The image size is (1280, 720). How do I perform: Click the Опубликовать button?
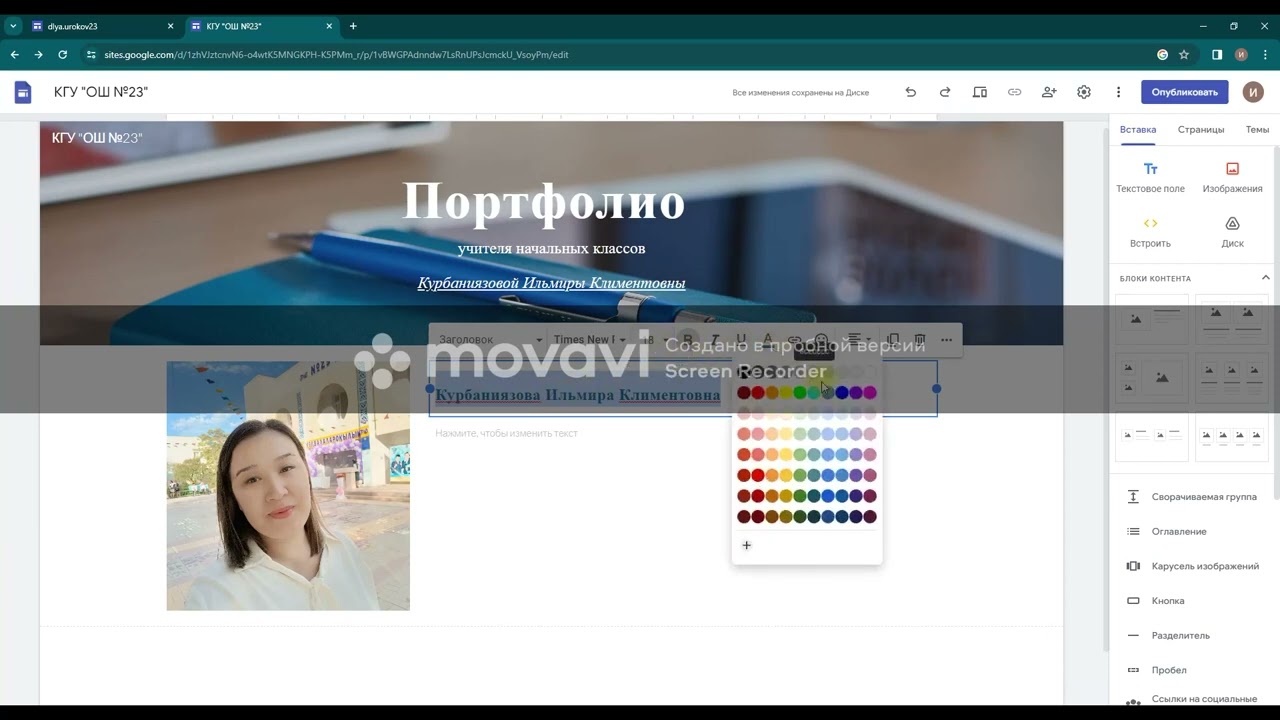(x=1184, y=92)
